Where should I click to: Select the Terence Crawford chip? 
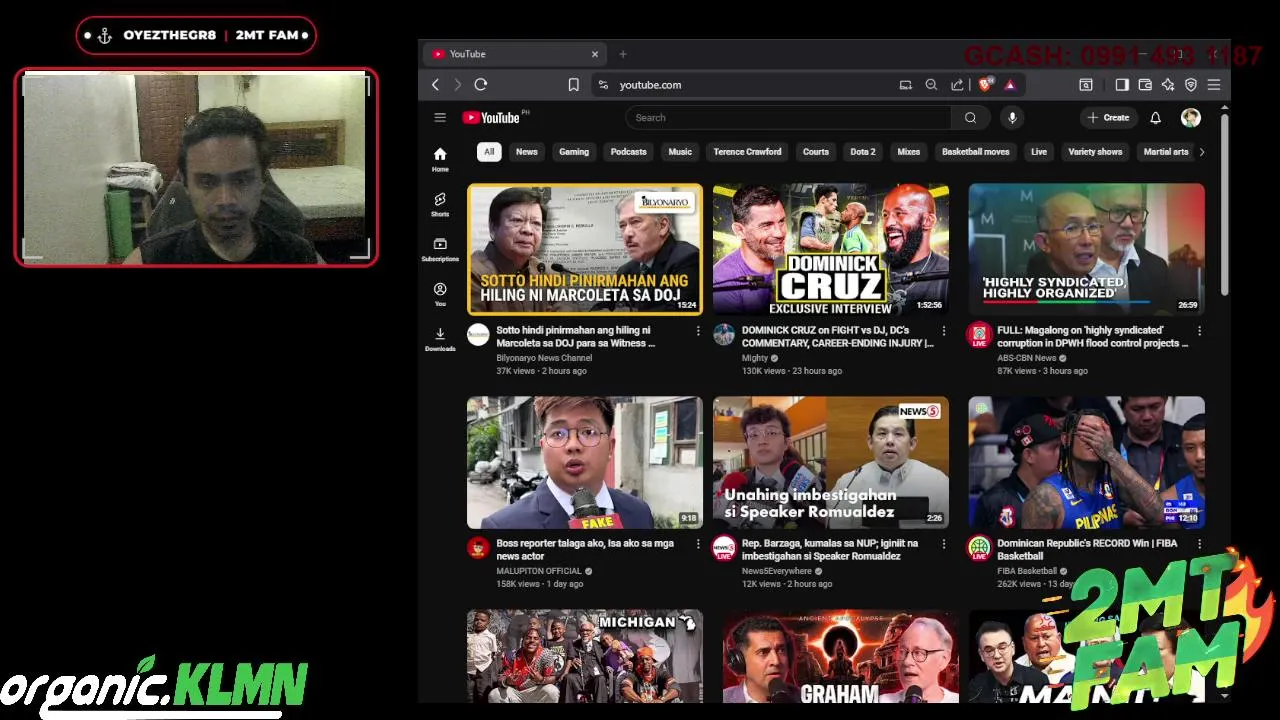747,152
